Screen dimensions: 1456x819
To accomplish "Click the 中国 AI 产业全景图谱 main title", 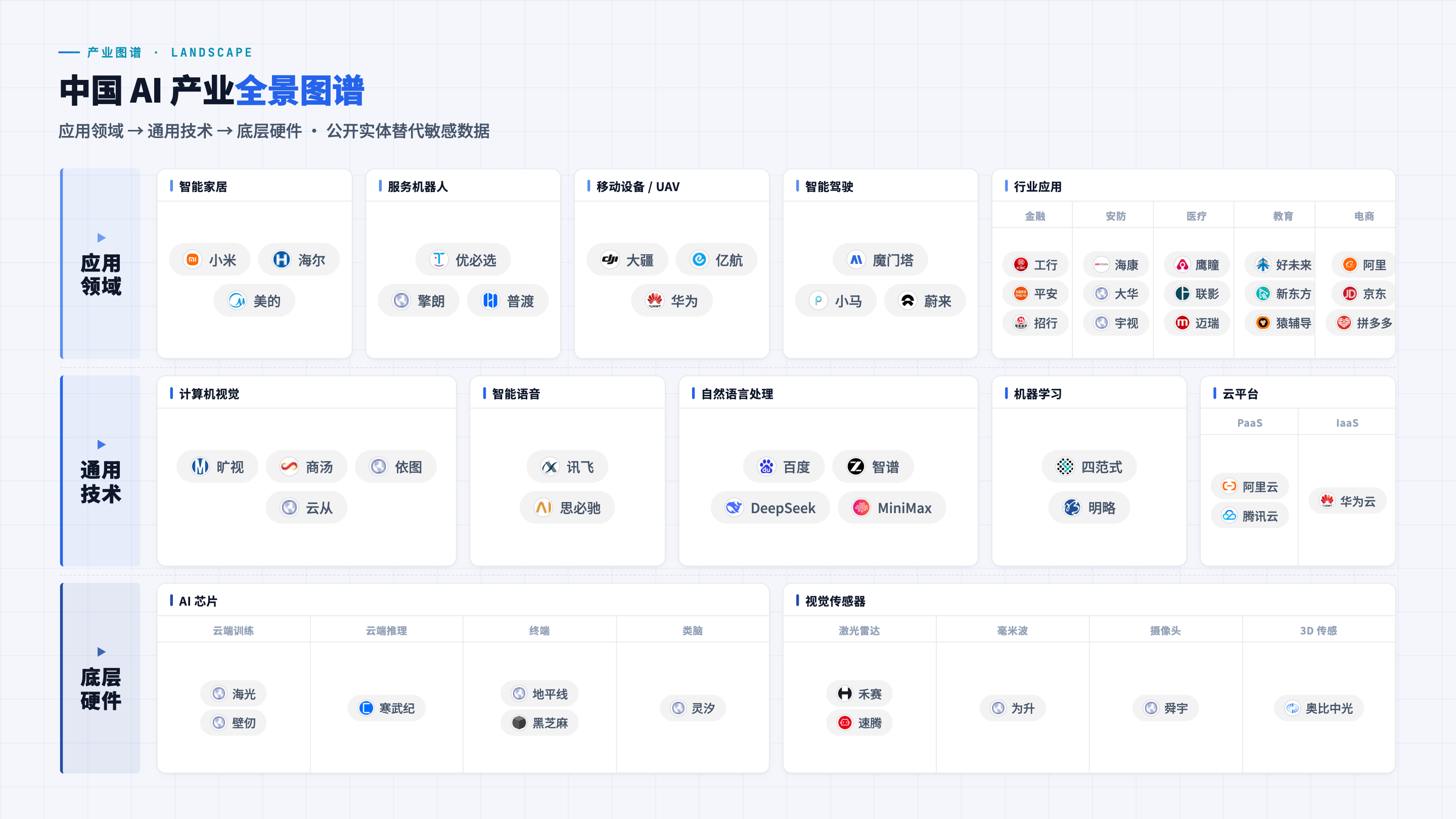I will [212, 90].
